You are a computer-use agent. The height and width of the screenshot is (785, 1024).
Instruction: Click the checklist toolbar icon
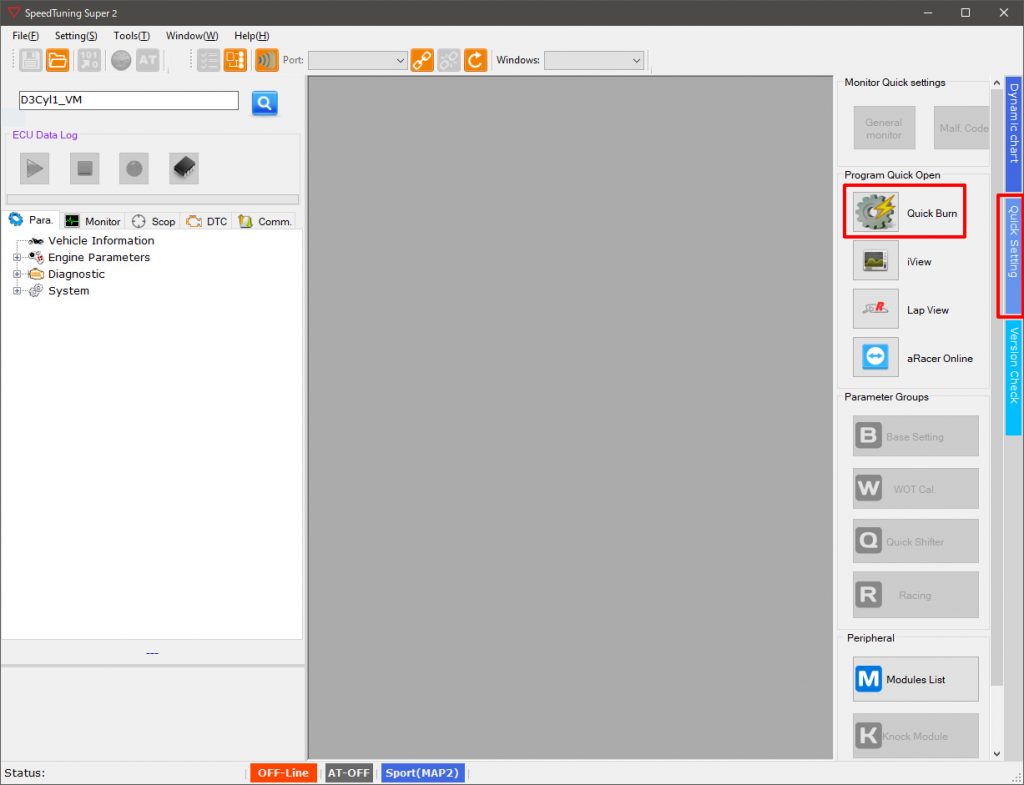click(208, 60)
